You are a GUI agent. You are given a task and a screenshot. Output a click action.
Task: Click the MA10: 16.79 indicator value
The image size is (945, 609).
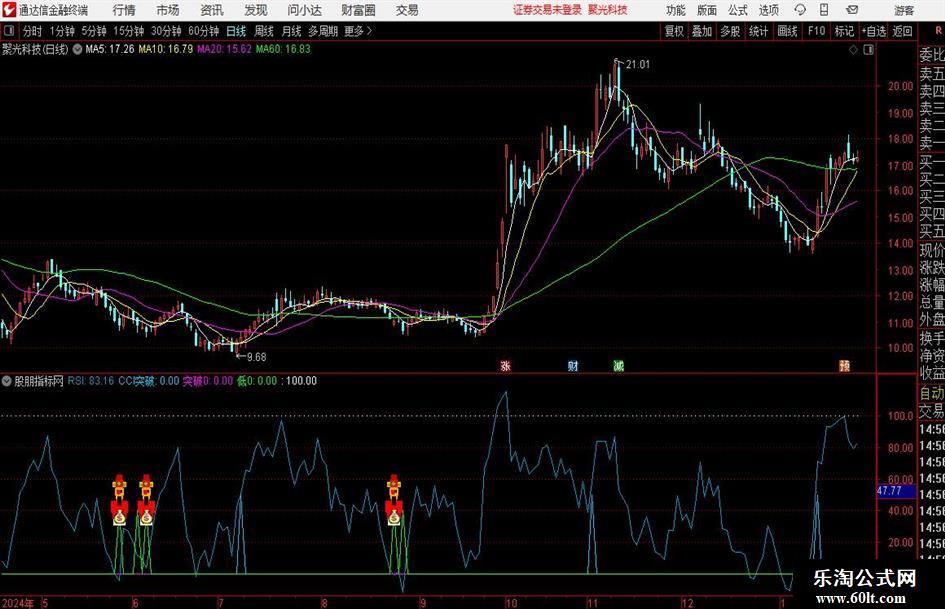[x=166, y=49]
